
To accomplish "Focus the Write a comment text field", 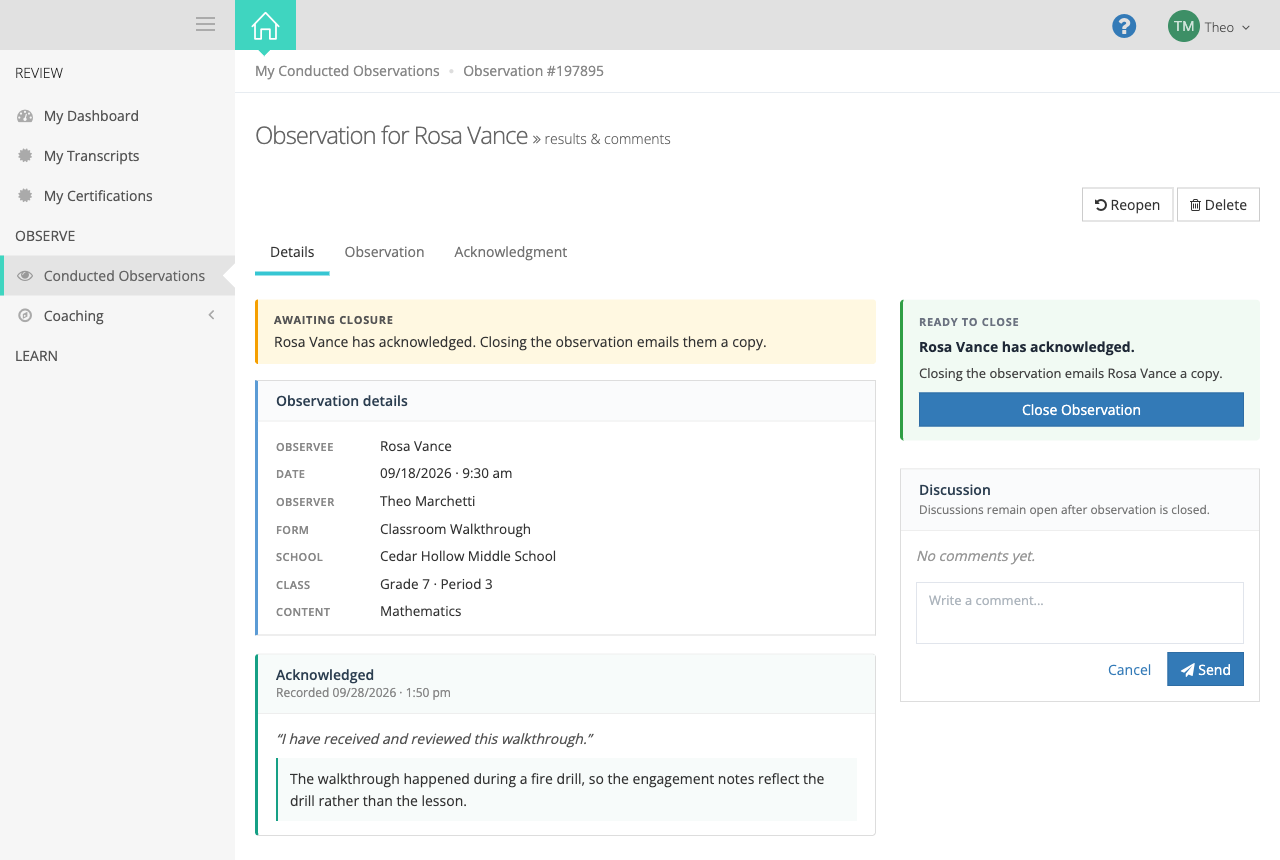I will click(x=1080, y=613).
